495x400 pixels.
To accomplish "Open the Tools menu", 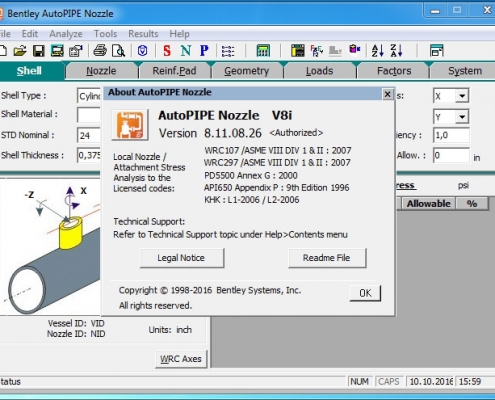I will (x=105, y=34).
